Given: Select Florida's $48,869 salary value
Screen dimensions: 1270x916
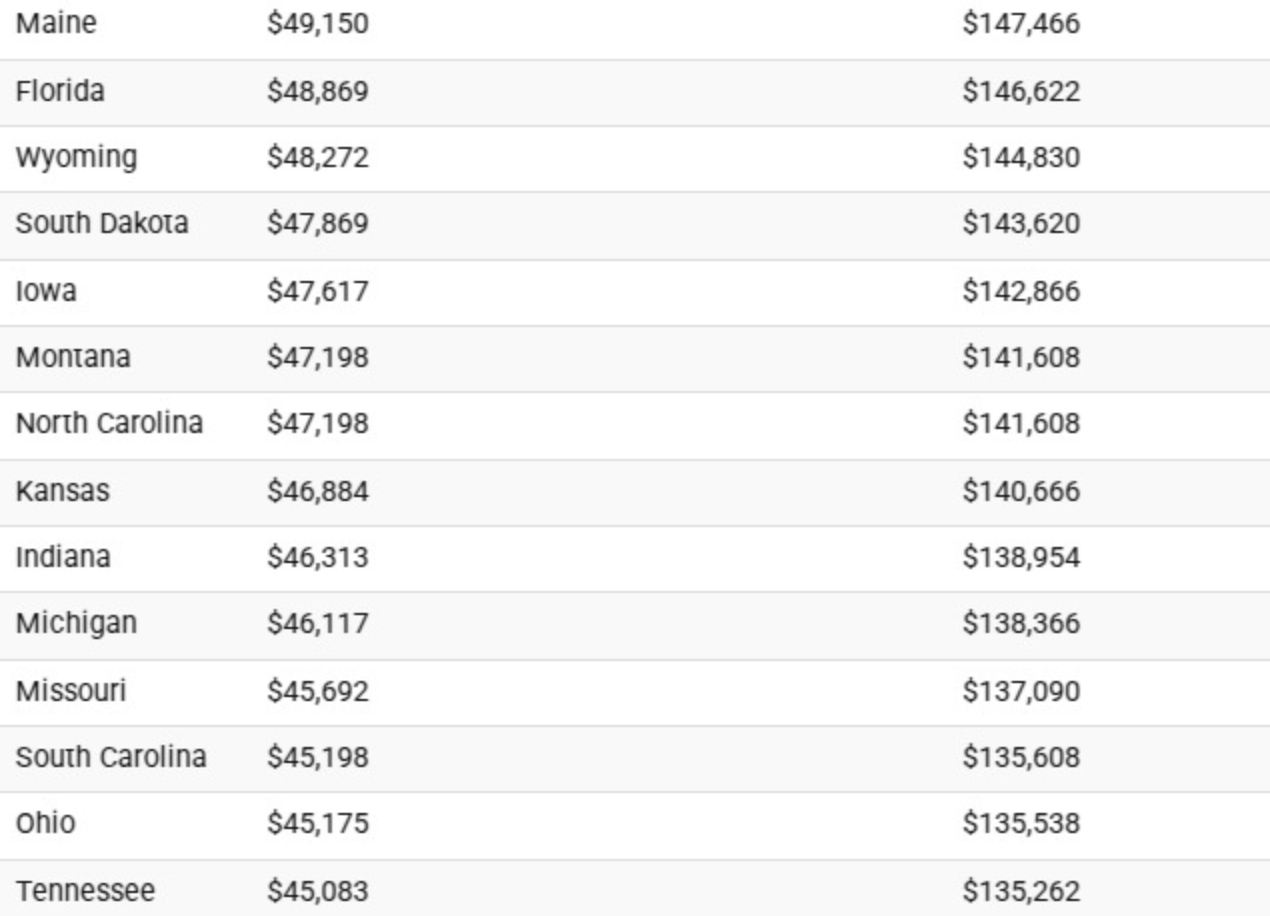Looking at the screenshot, I should 318,91.
